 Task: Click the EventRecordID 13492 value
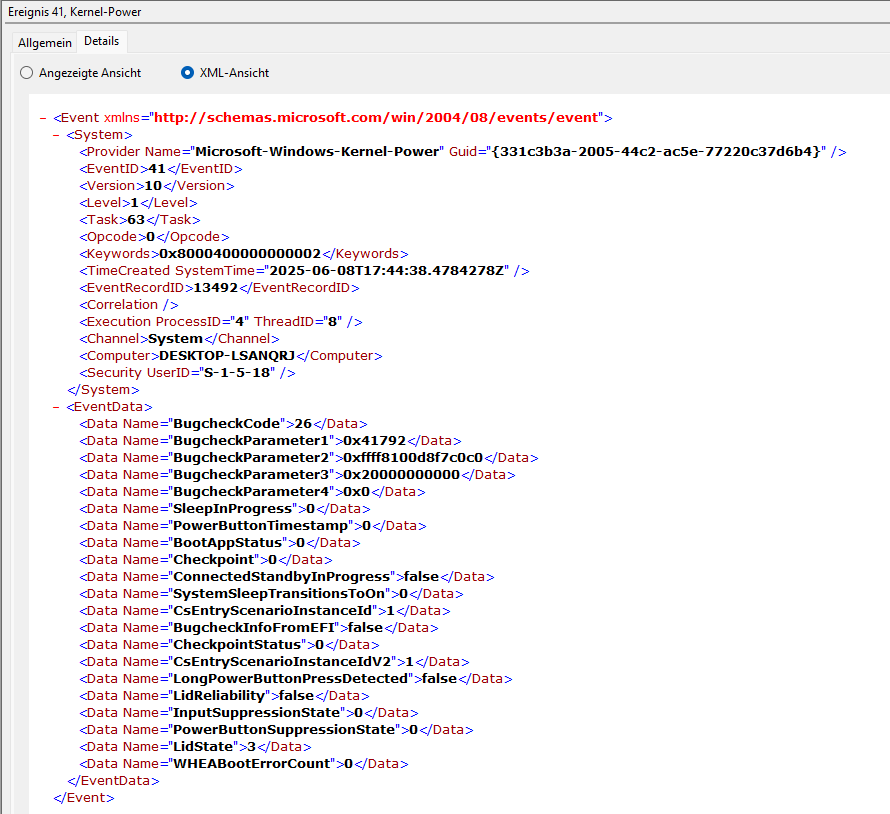pyautogui.click(x=216, y=288)
